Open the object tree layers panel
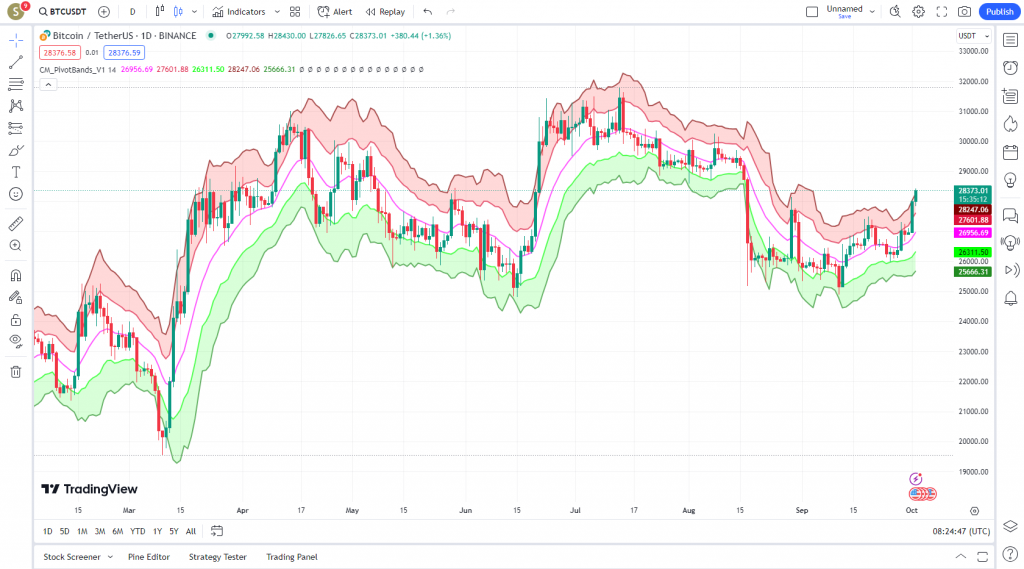 pyautogui.click(x=1010, y=527)
